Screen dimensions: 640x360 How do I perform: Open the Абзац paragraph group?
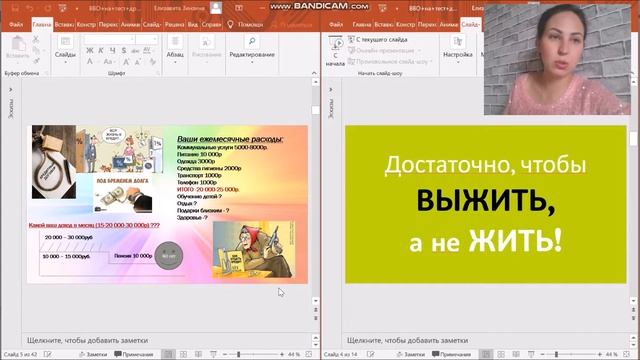(175, 50)
